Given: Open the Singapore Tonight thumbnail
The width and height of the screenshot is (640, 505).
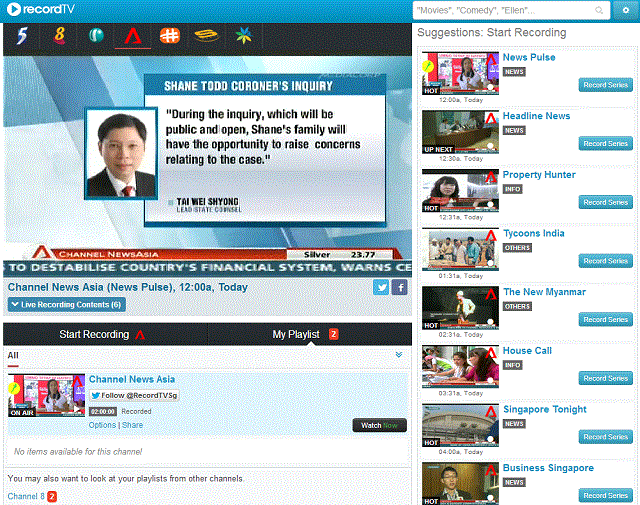Looking at the screenshot, I should [460, 425].
